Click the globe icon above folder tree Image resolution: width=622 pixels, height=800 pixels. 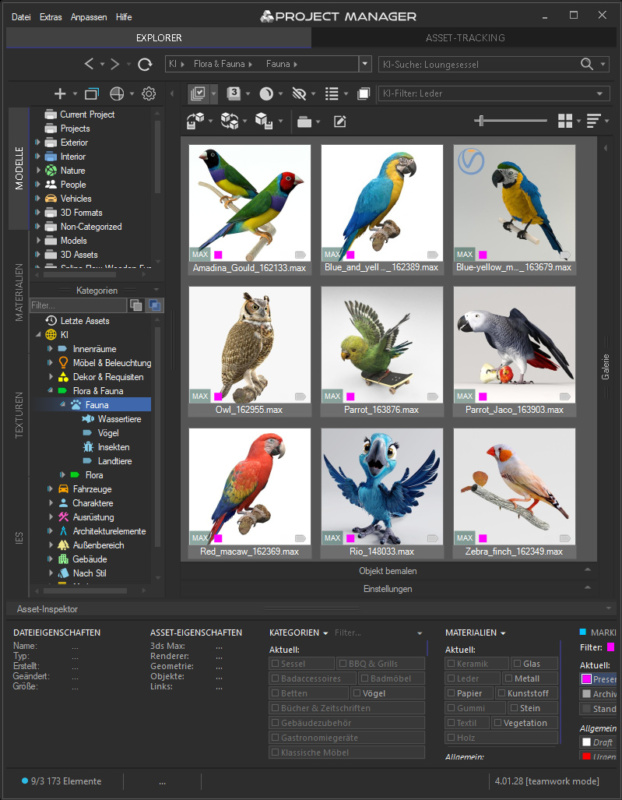coord(117,93)
